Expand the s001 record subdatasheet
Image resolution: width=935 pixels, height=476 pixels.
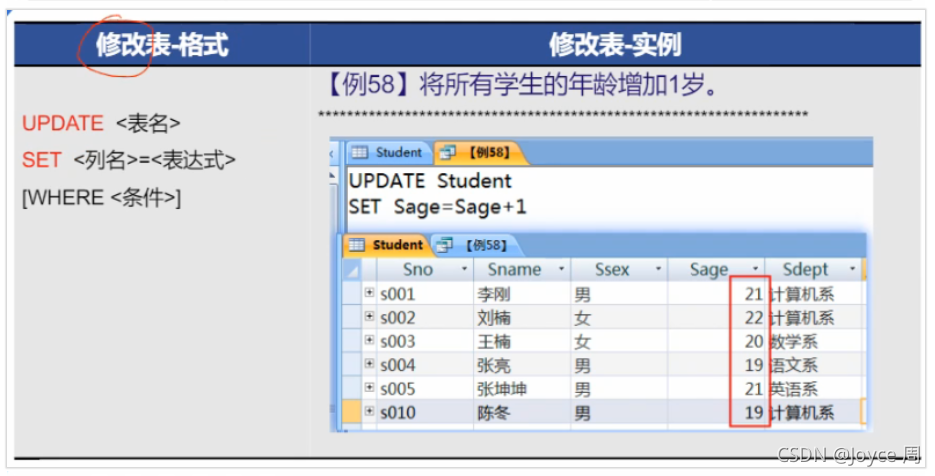click(369, 293)
